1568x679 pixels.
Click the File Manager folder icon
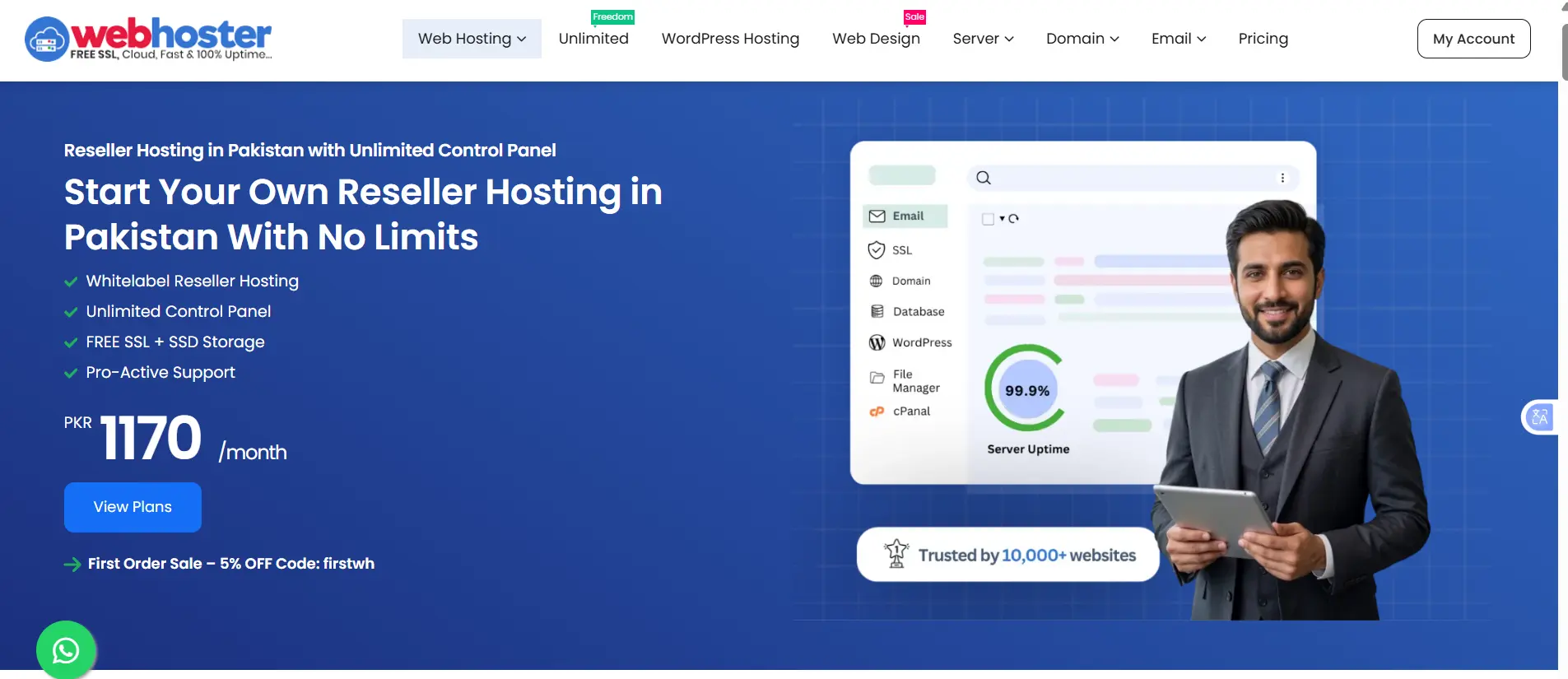point(877,378)
